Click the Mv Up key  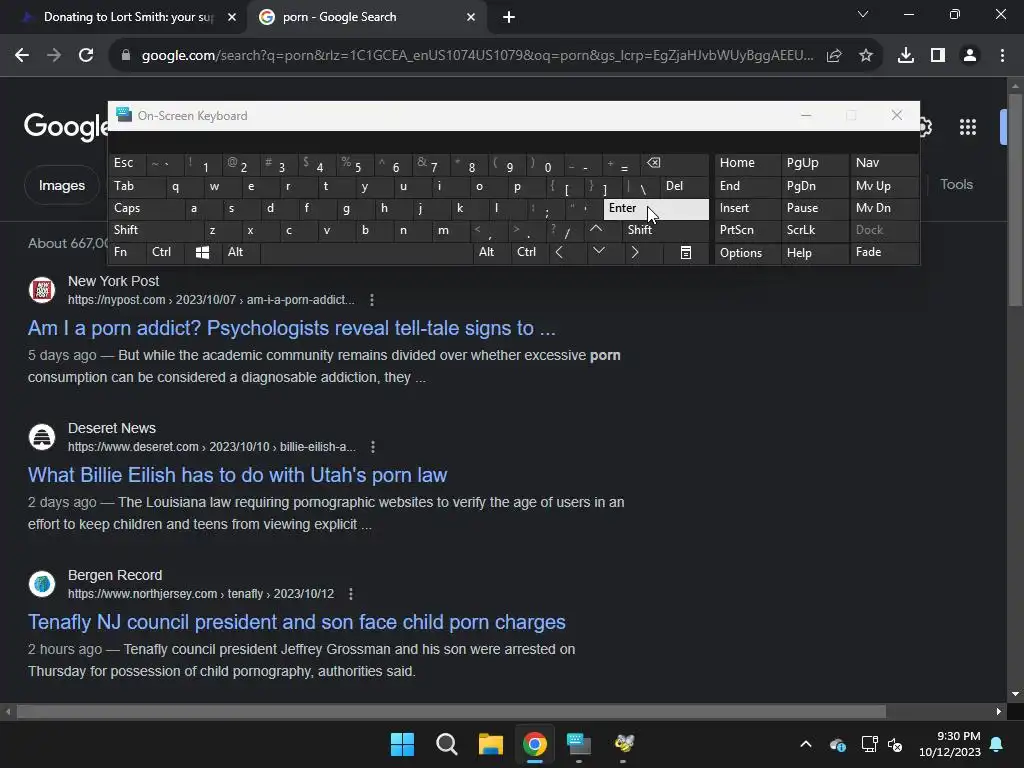coord(884,186)
